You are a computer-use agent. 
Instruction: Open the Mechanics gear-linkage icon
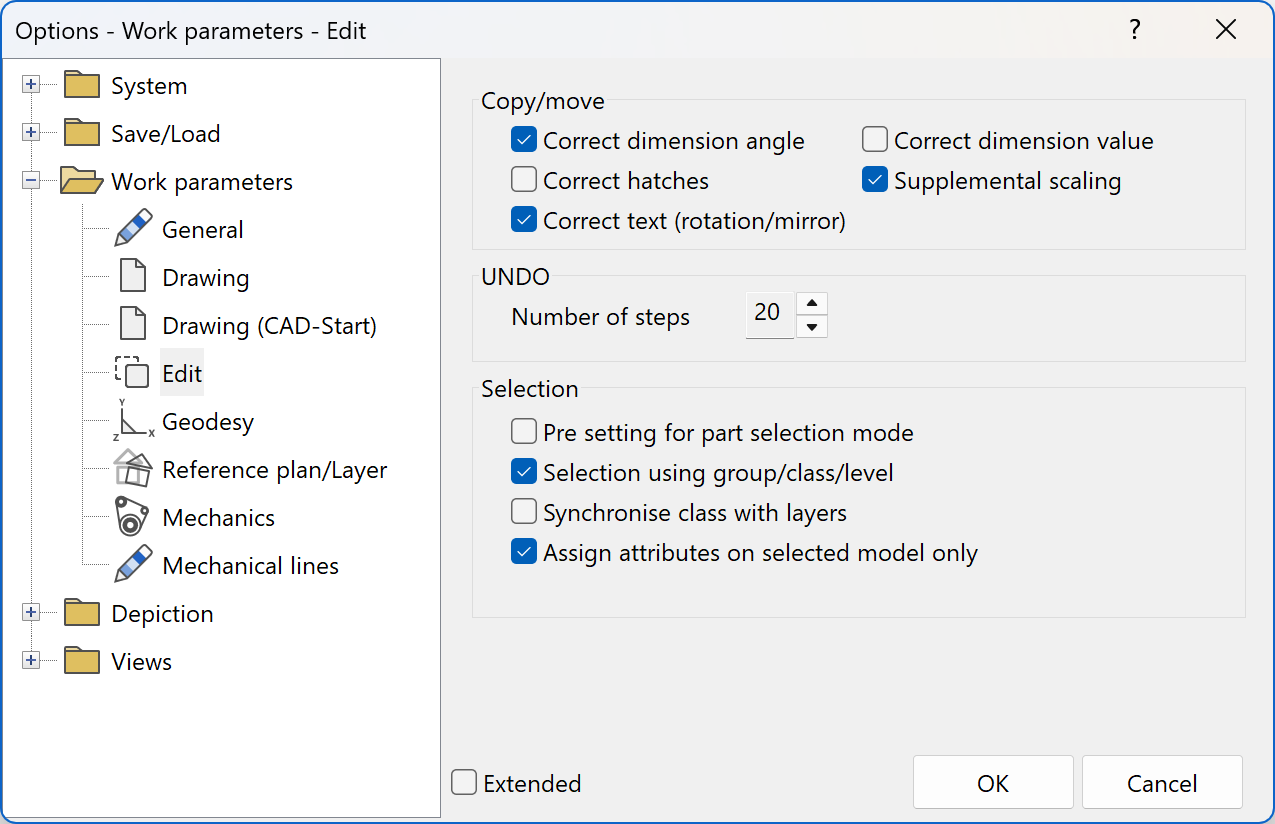[131, 517]
